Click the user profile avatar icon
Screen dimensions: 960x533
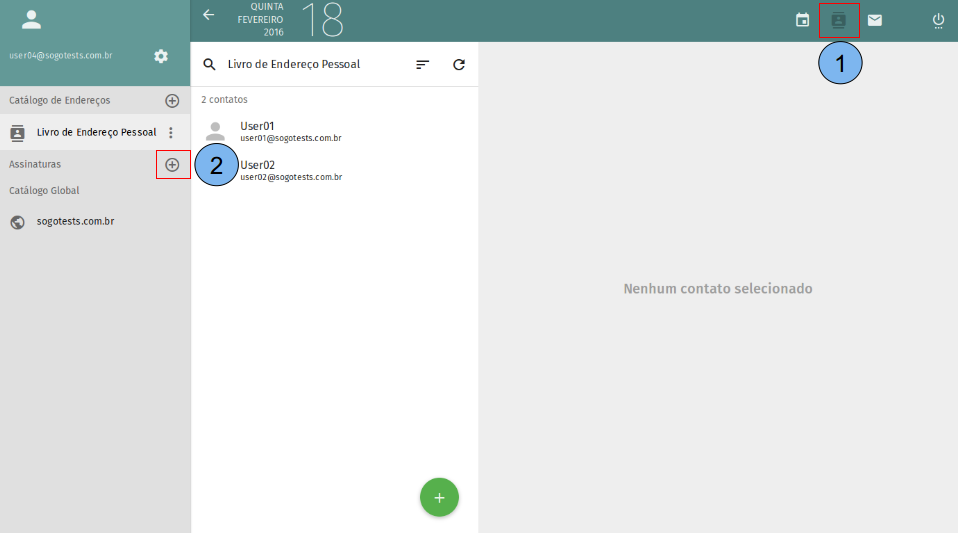32,19
